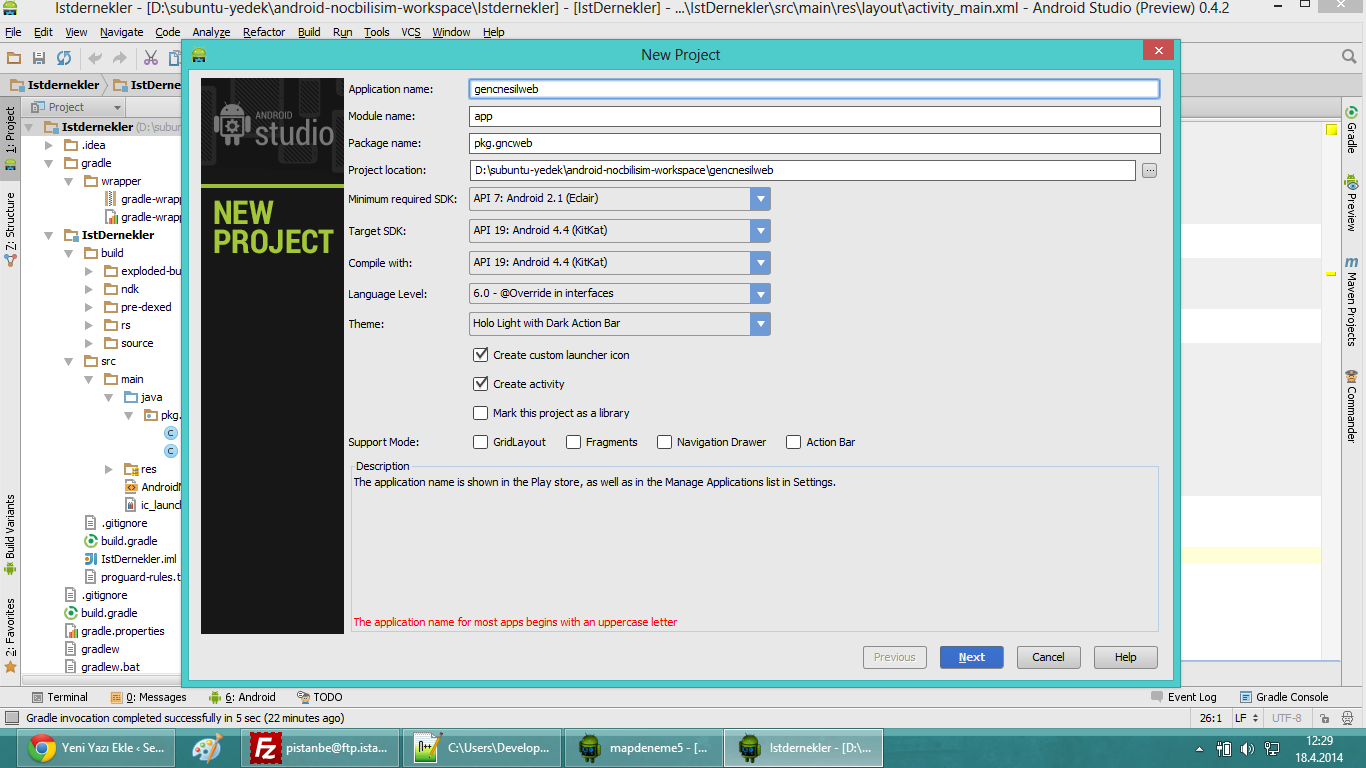
Task: Expand the Language Level combo box
Action: 761,294
